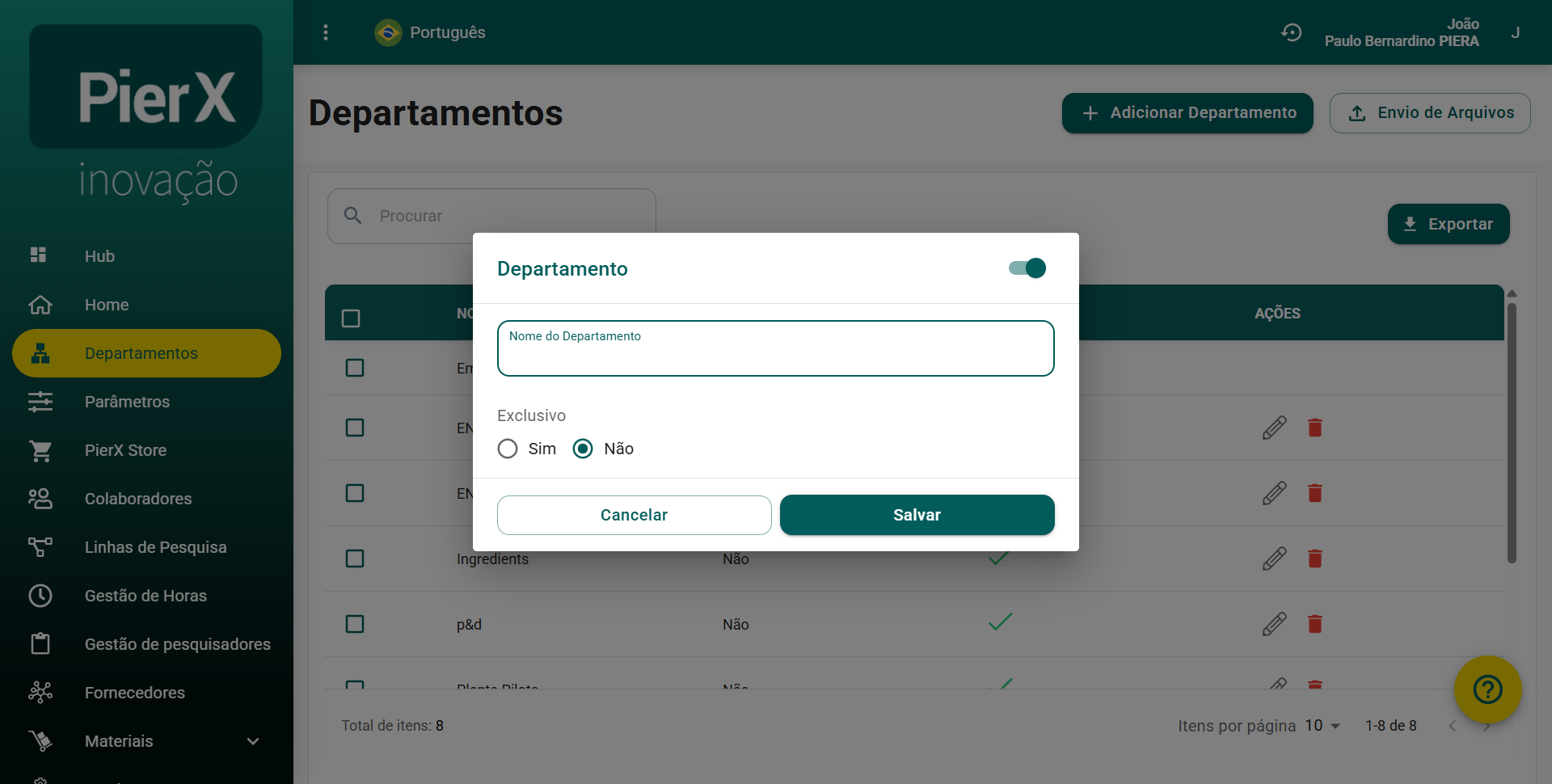Click the Gestão de Horas clock icon
The height and width of the screenshot is (784, 1552).
tap(40, 596)
